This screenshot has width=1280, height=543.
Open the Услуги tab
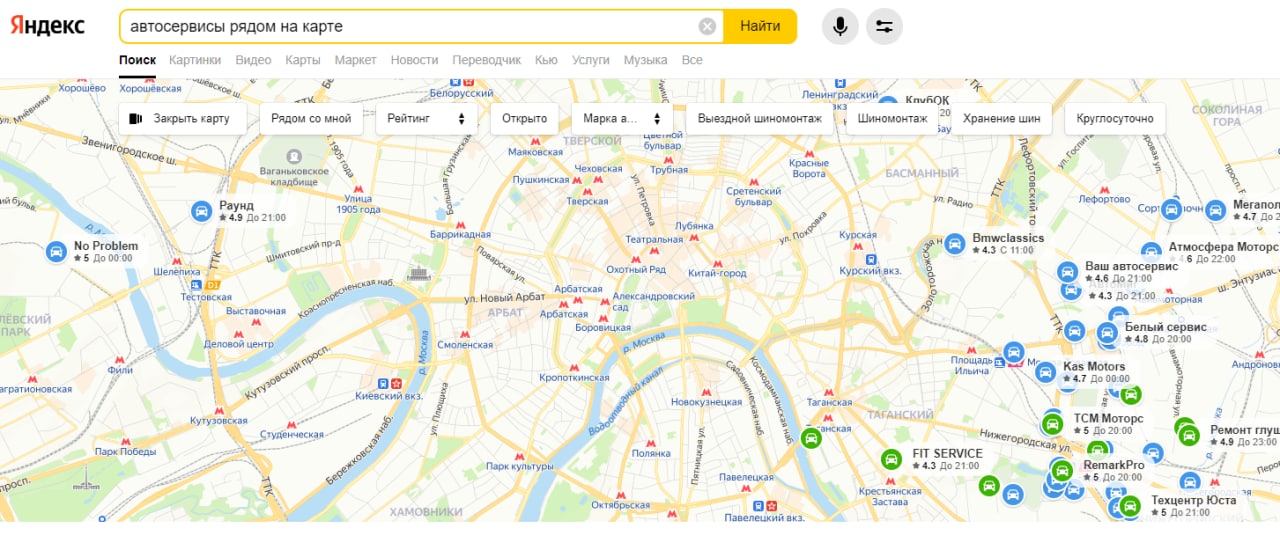click(x=591, y=60)
